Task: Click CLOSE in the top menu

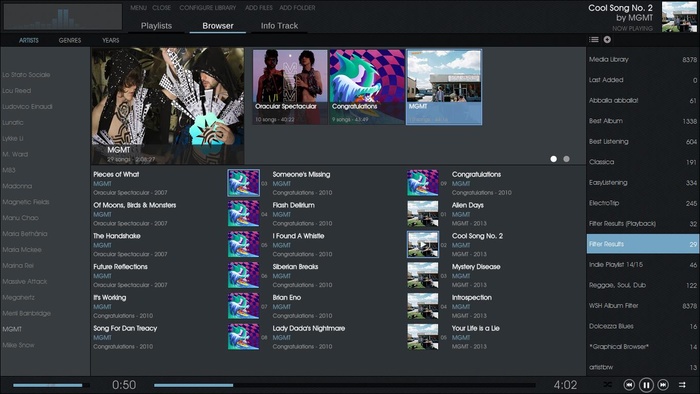Action: pyautogui.click(x=161, y=8)
